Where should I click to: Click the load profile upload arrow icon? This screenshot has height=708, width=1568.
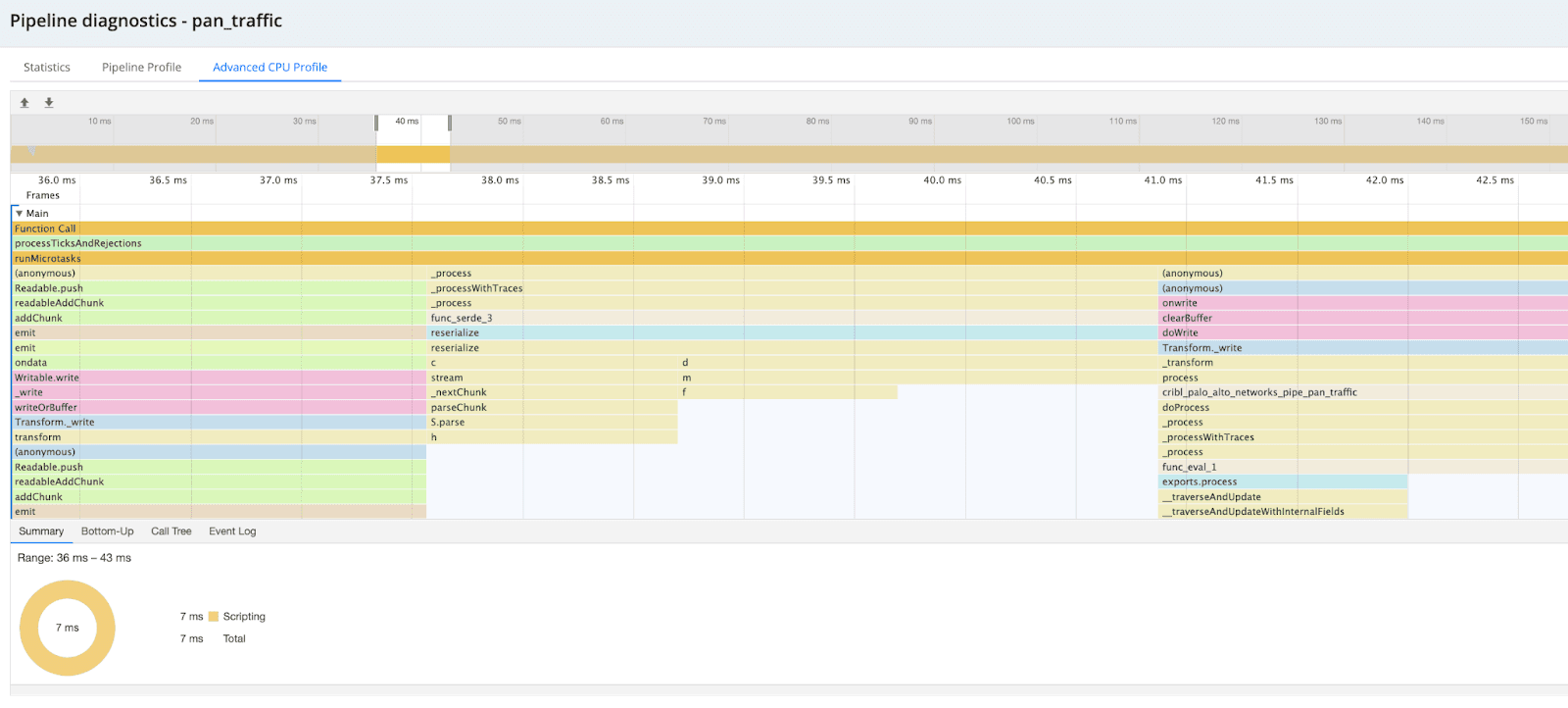tap(24, 103)
